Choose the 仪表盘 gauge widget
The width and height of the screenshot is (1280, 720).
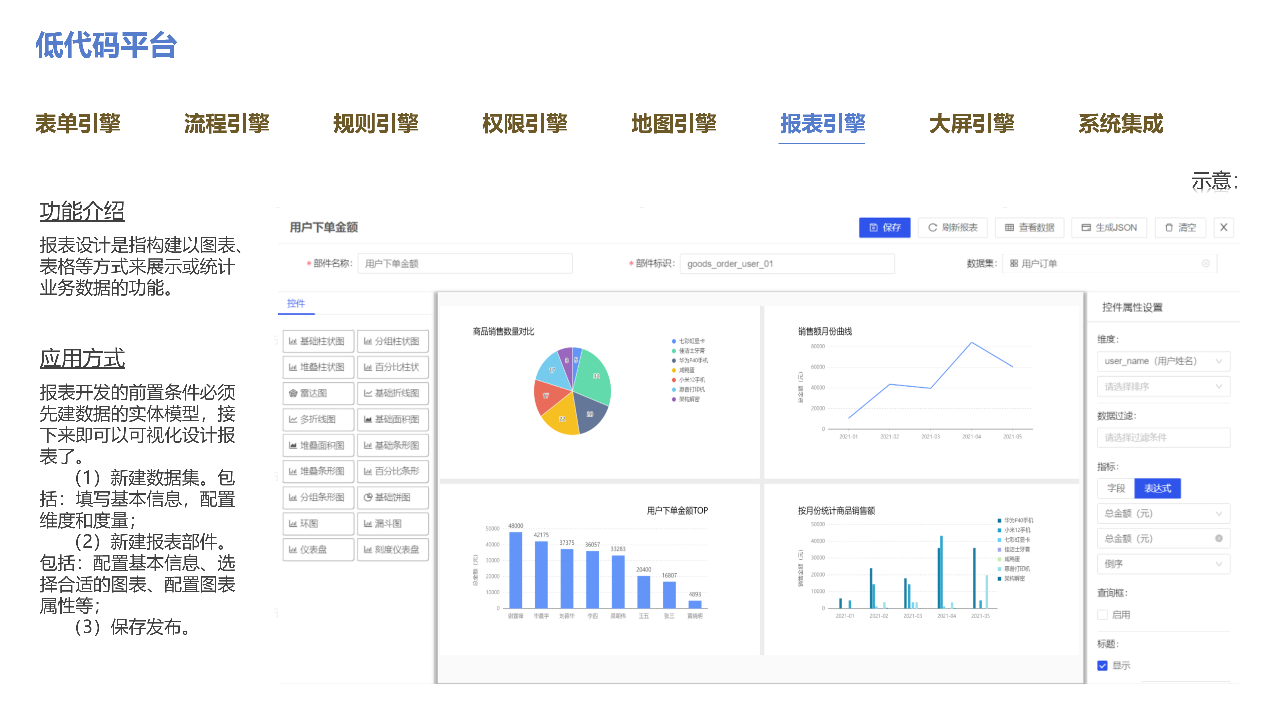pos(319,549)
